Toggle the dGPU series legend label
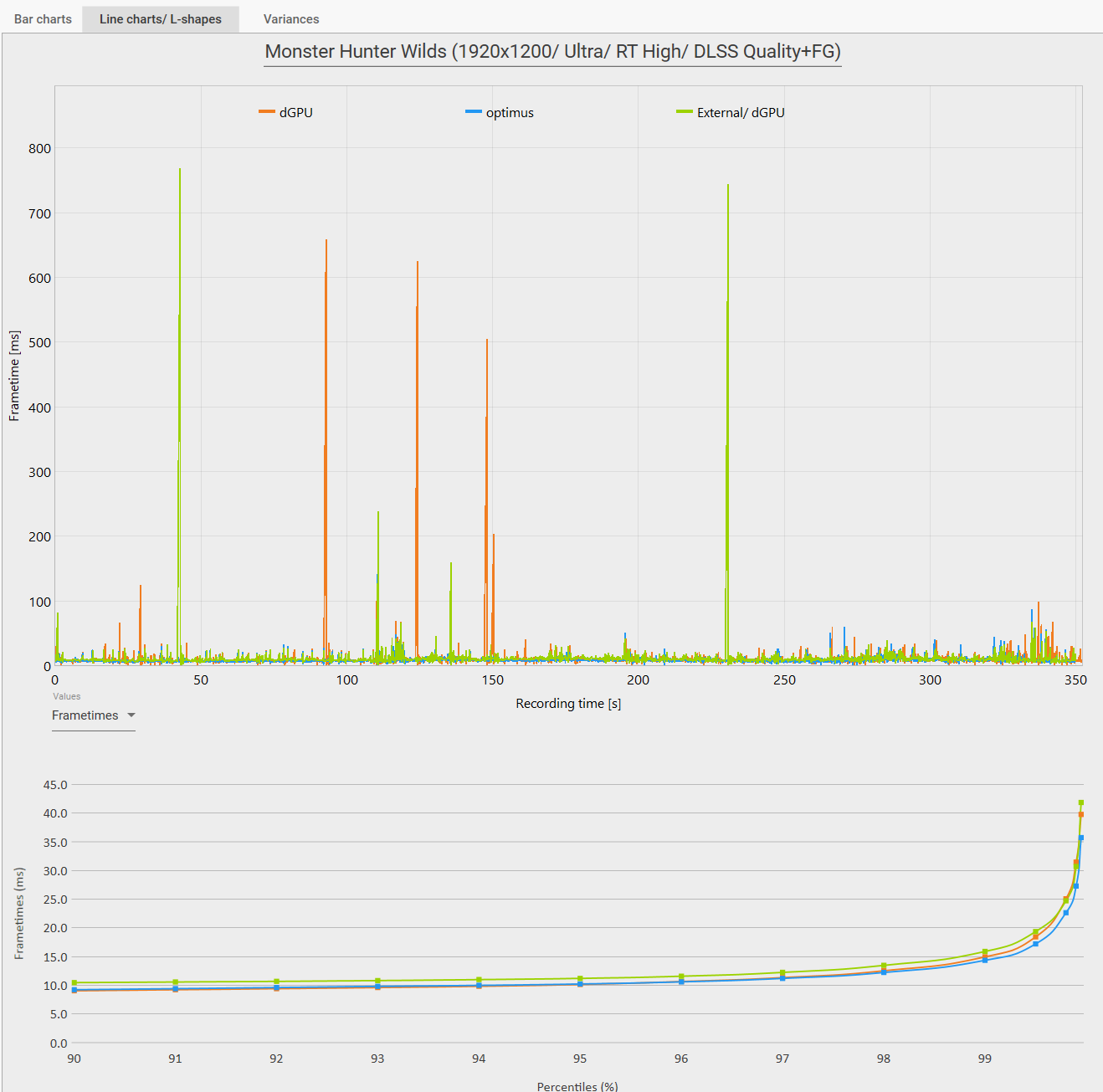The image size is (1103, 1092). (296, 112)
